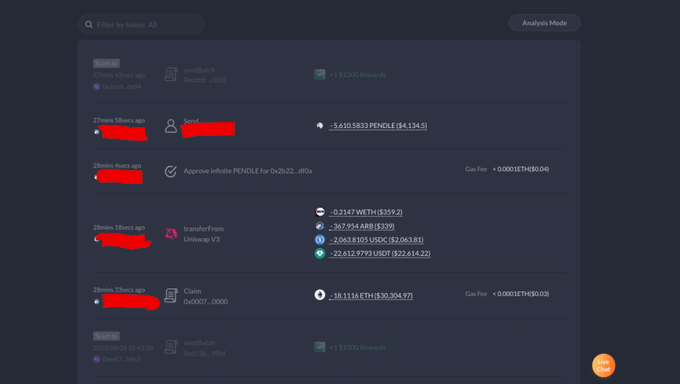Click the chain icon next to 0x2ecd...de94
Image resolution: width=680 pixels, height=384 pixels.
click(97, 86)
